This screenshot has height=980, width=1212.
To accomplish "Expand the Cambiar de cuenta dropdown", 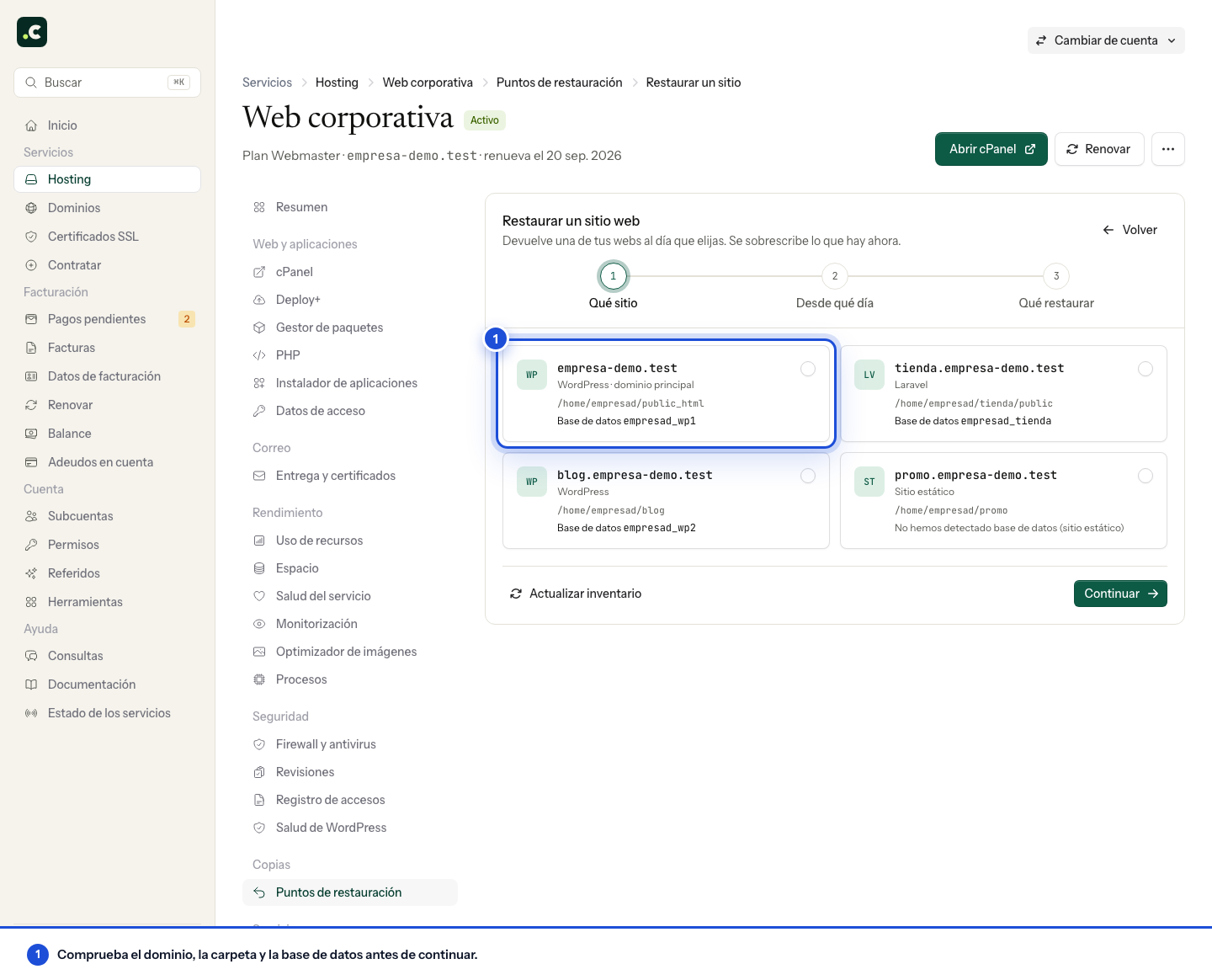I will point(1106,40).
